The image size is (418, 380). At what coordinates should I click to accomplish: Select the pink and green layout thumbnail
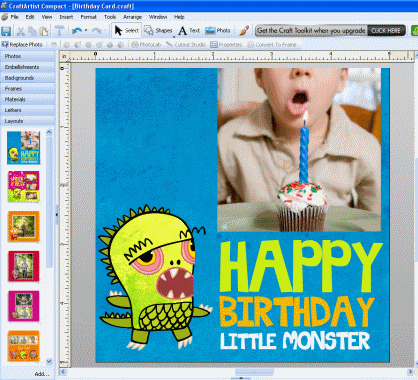tap(24, 187)
